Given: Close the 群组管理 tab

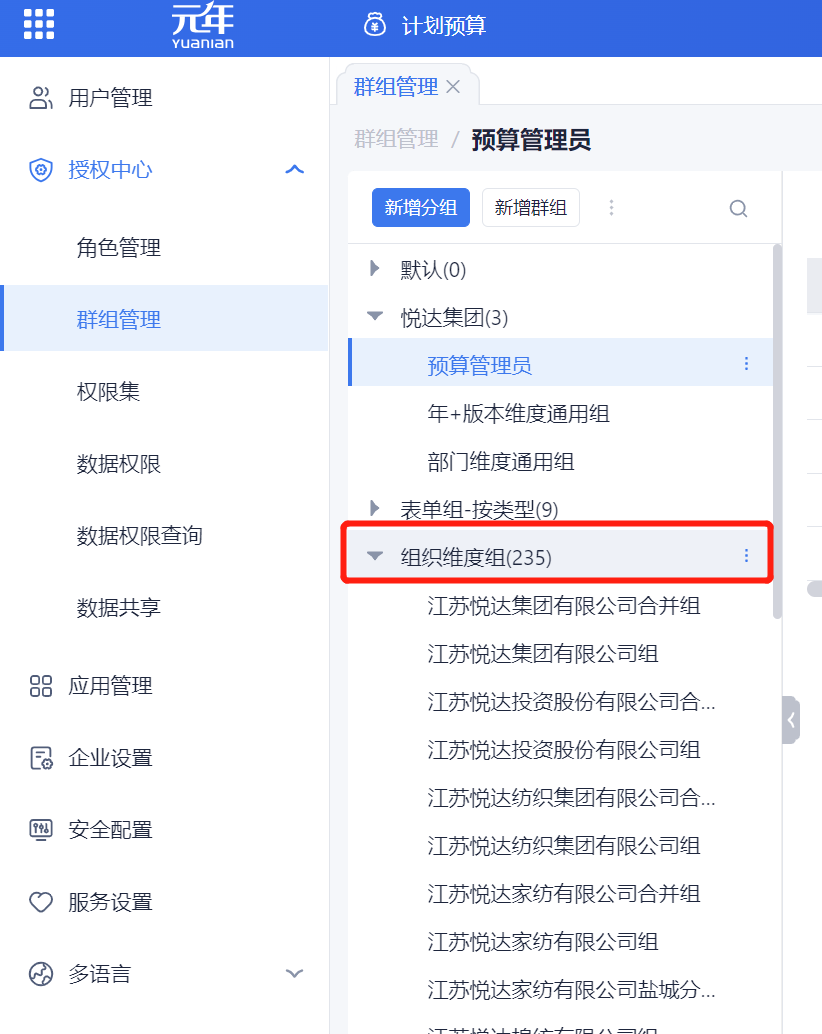Looking at the screenshot, I should click(x=453, y=87).
